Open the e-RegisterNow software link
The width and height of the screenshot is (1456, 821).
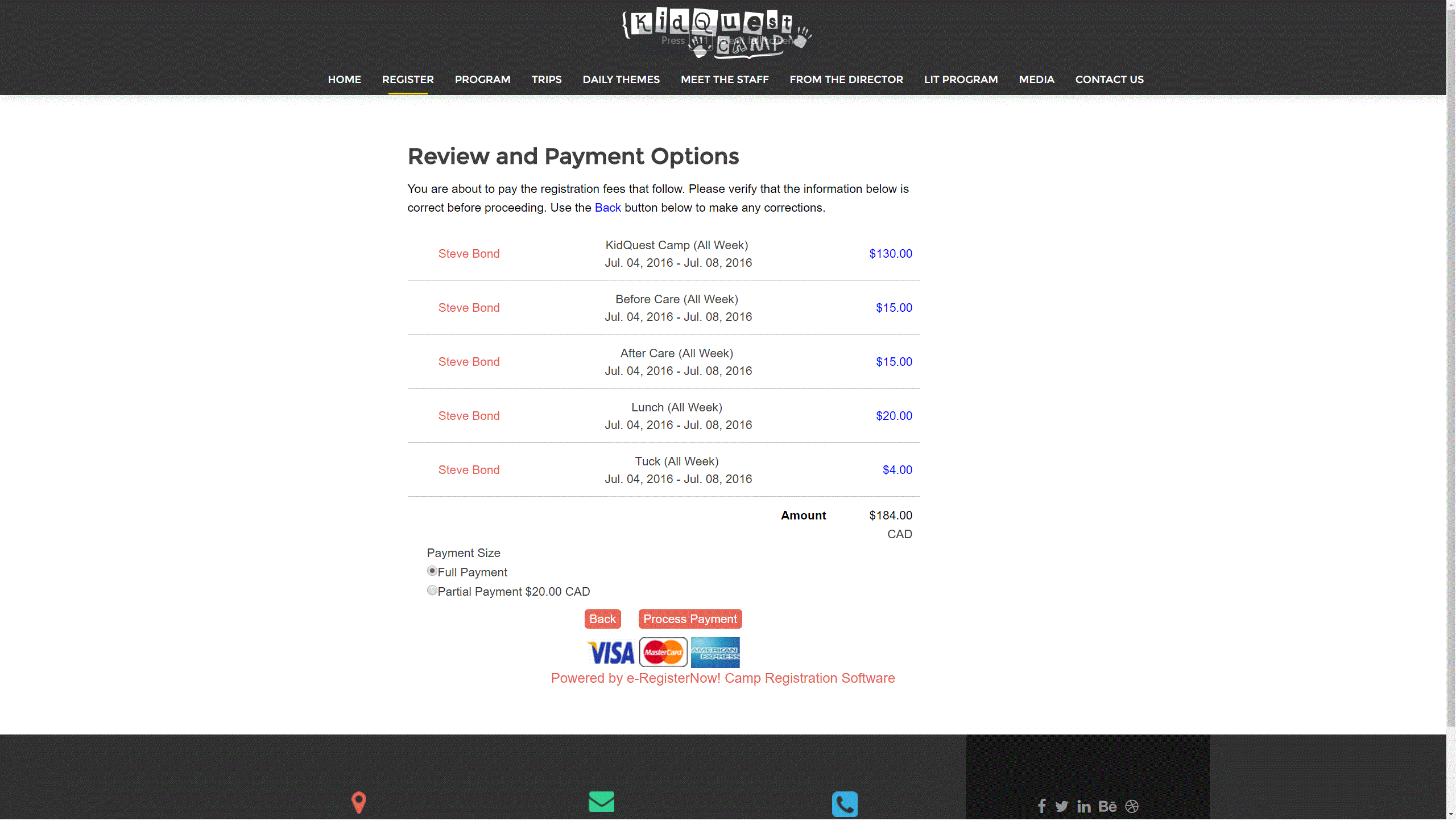click(722, 678)
